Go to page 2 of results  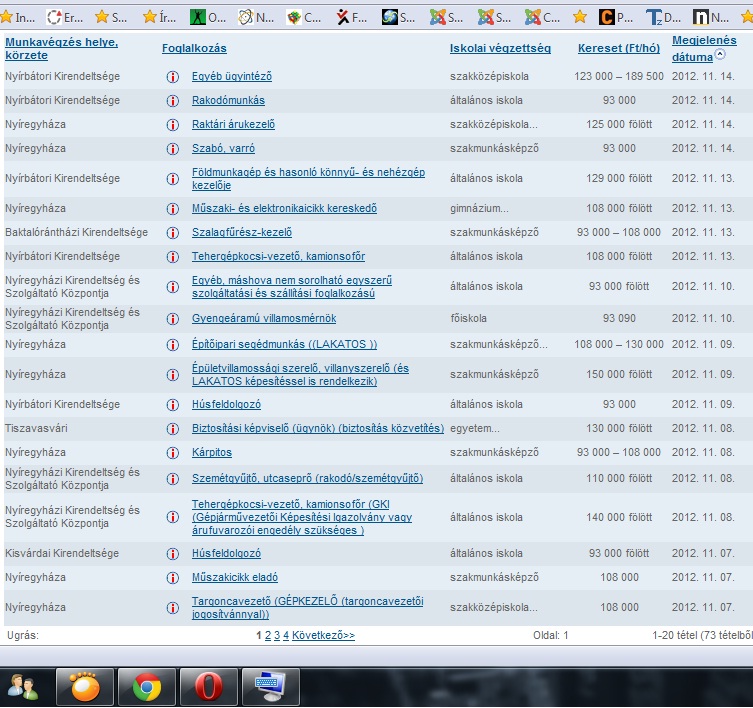tap(267, 635)
